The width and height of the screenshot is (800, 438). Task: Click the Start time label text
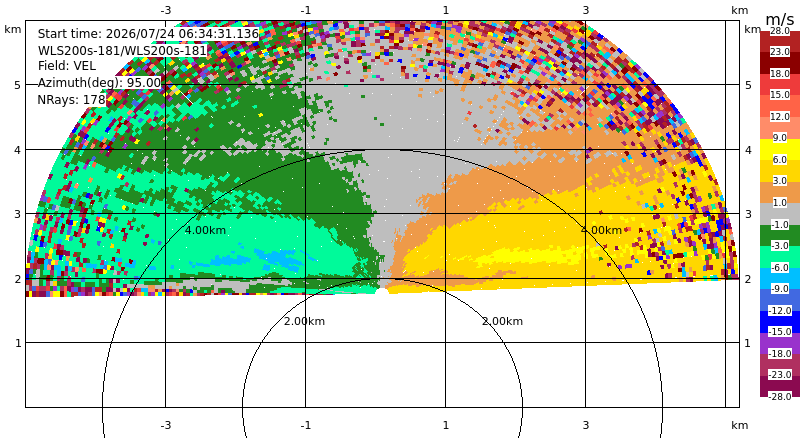pyautogui.click(x=148, y=34)
